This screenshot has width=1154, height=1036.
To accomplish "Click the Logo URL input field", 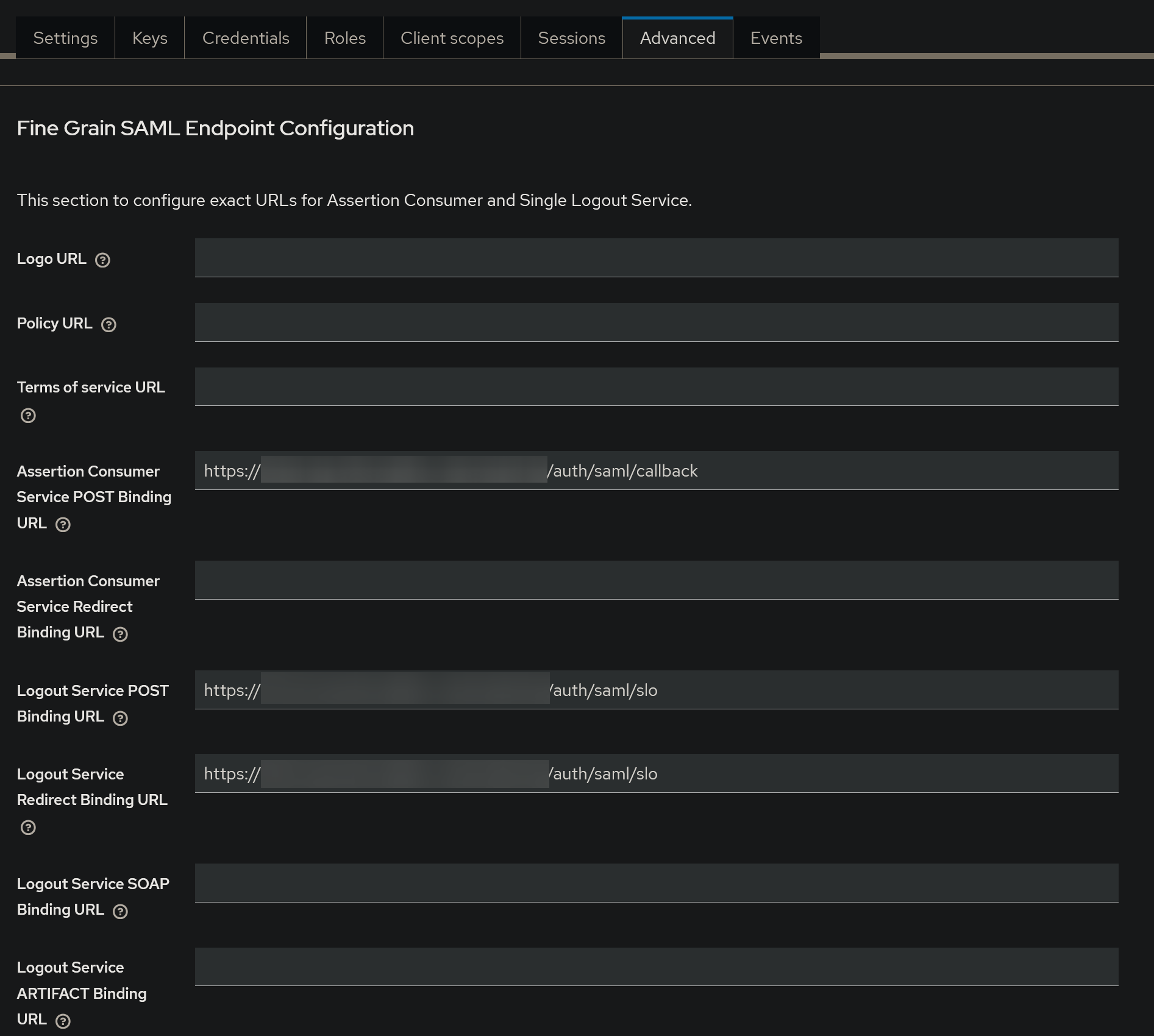I will 656,258.
